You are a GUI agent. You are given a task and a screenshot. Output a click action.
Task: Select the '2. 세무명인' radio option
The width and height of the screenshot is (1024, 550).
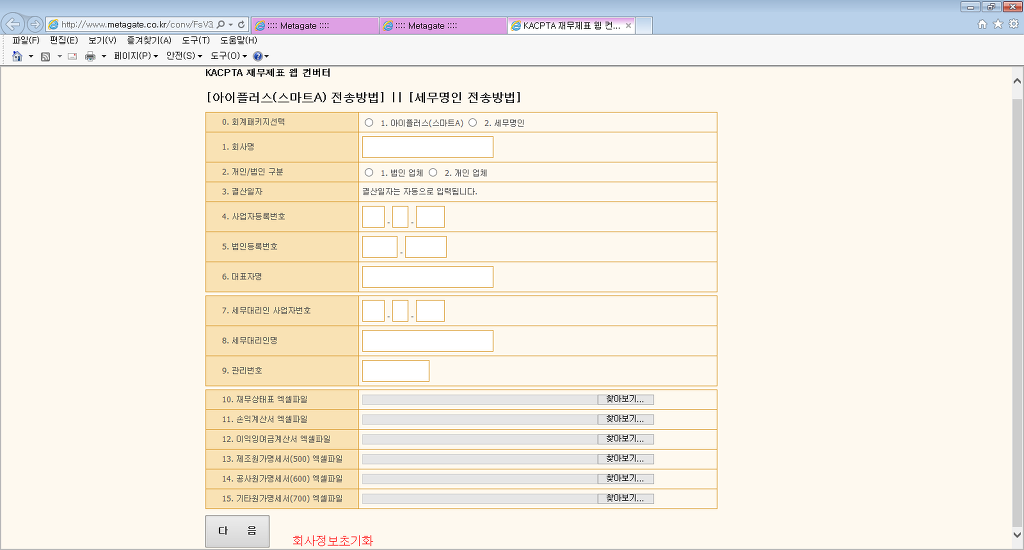point(472,123)
